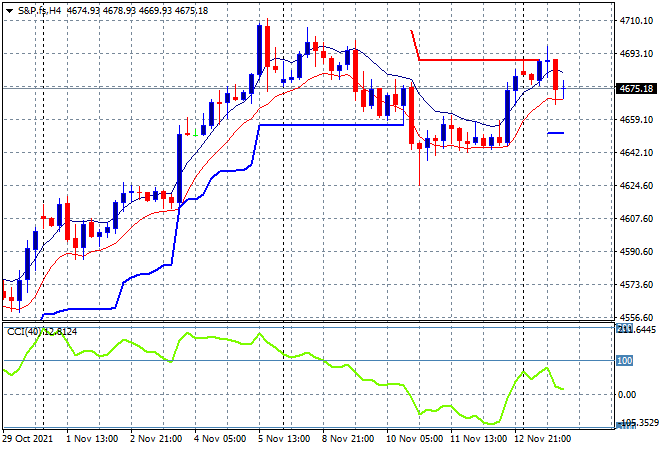660x450 pixels.
Task: Click the 4590.60 price axis label
Action: point(636,252)
